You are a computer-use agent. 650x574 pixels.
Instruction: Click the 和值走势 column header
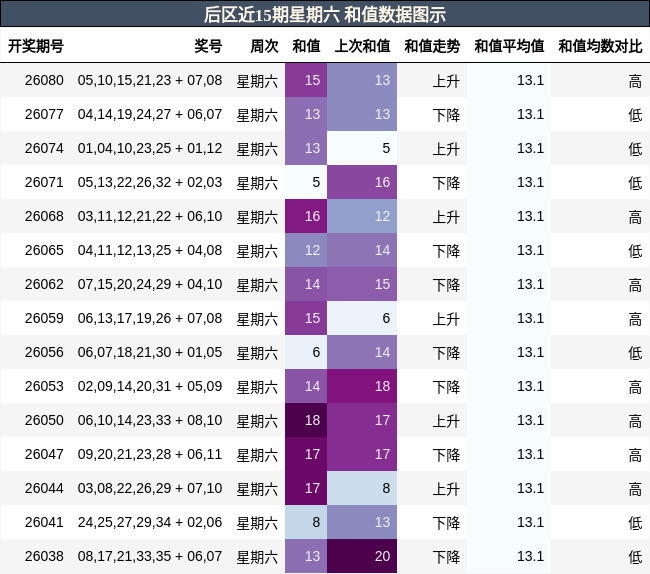point(432,46)
